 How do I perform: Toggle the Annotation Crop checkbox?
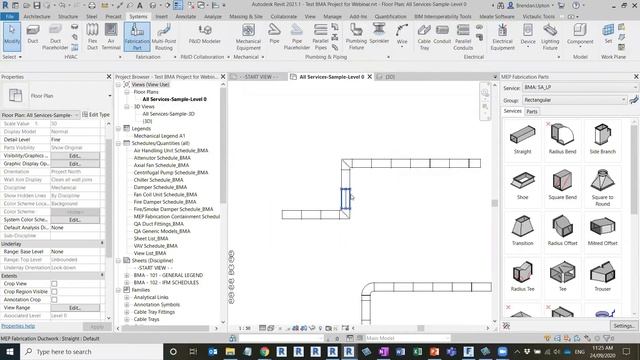pyautogui.click(x=54, y=300)
